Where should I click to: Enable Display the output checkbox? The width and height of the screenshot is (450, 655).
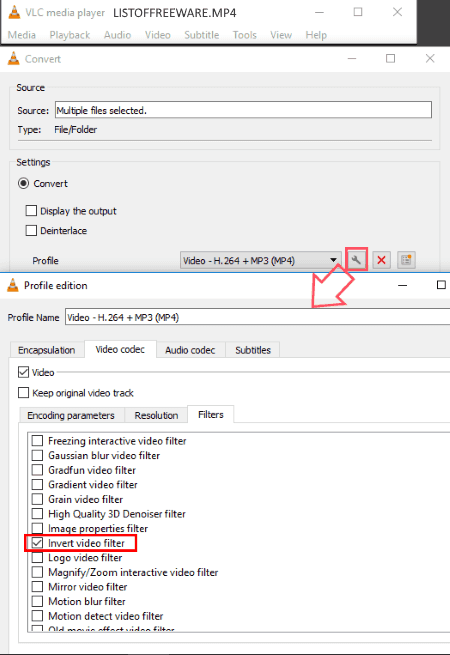point(31,211)
